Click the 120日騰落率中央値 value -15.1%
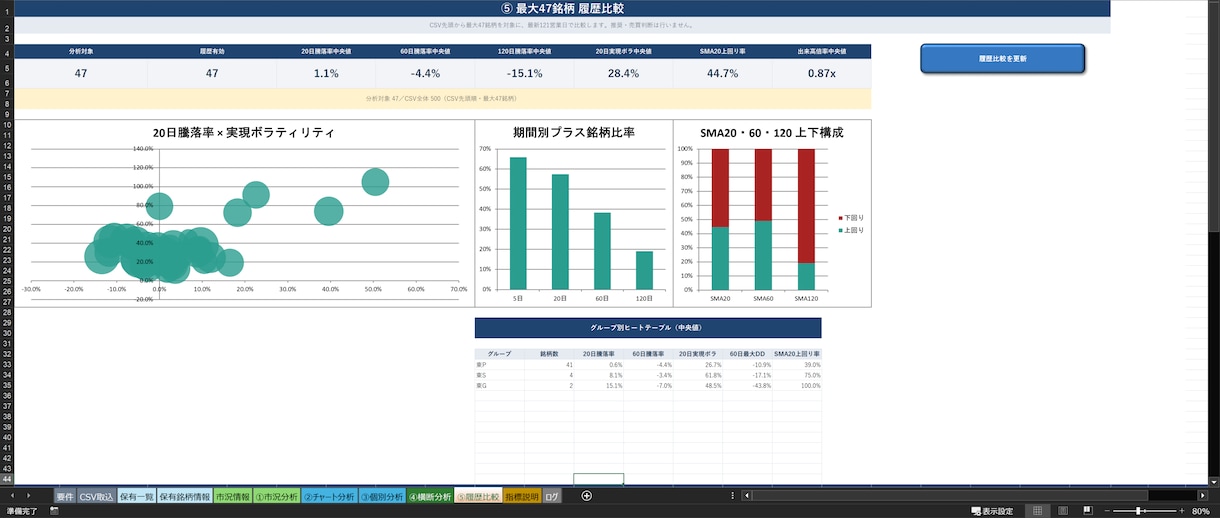Image resolution: width=1220 pixels, height=518 pixels. coord(524,74)
